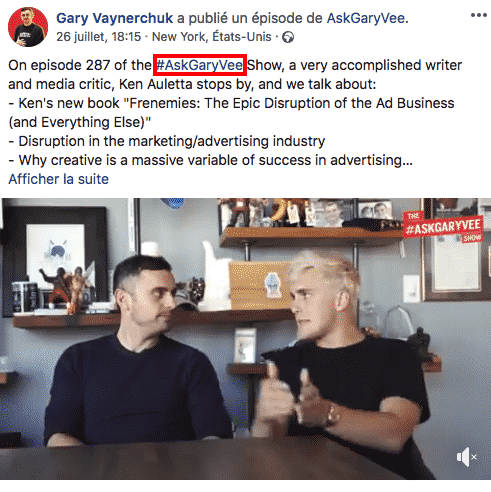This screenshot has height=492, width=491.
Task: Open Gary Vaynerchuk's round profile picture
Action: pyautogui.click(x=28, y=27)
